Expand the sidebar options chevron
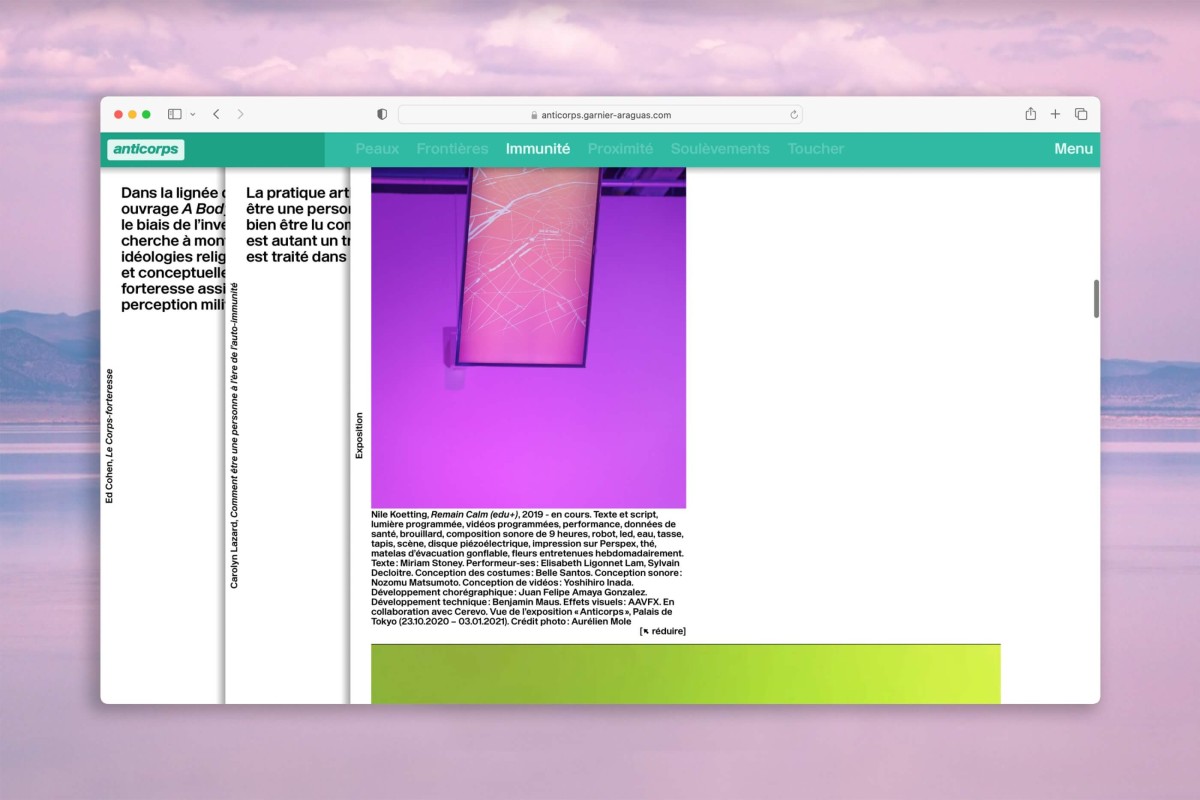 tap(191, 114)
